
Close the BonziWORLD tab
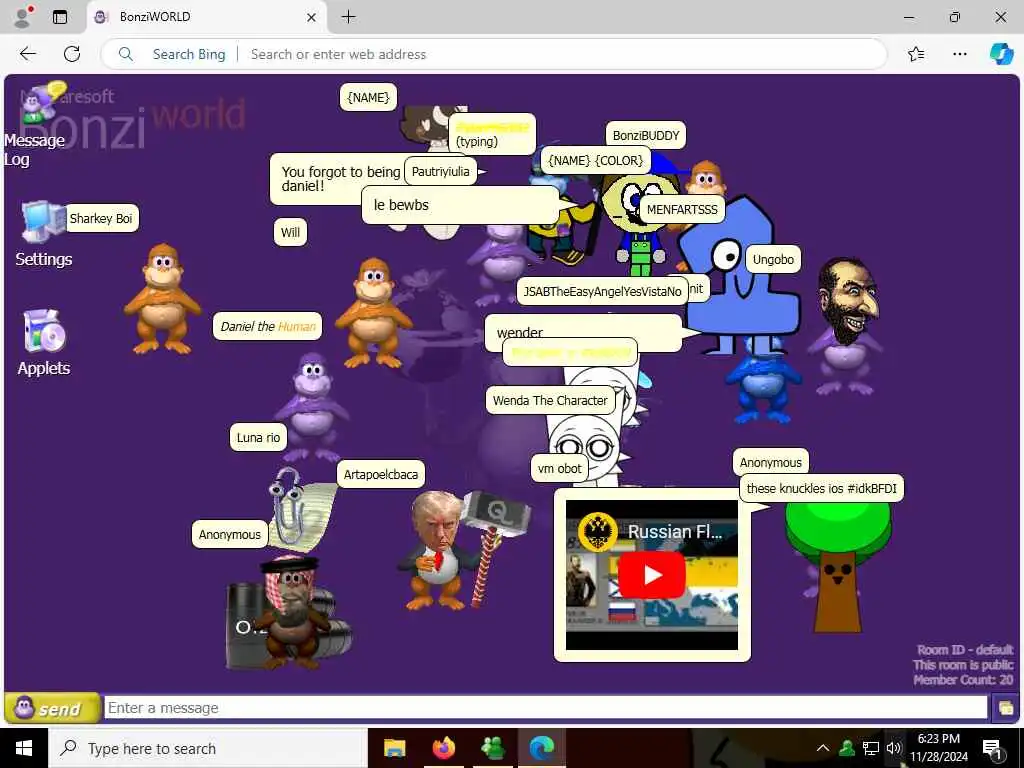coord(312,17)
